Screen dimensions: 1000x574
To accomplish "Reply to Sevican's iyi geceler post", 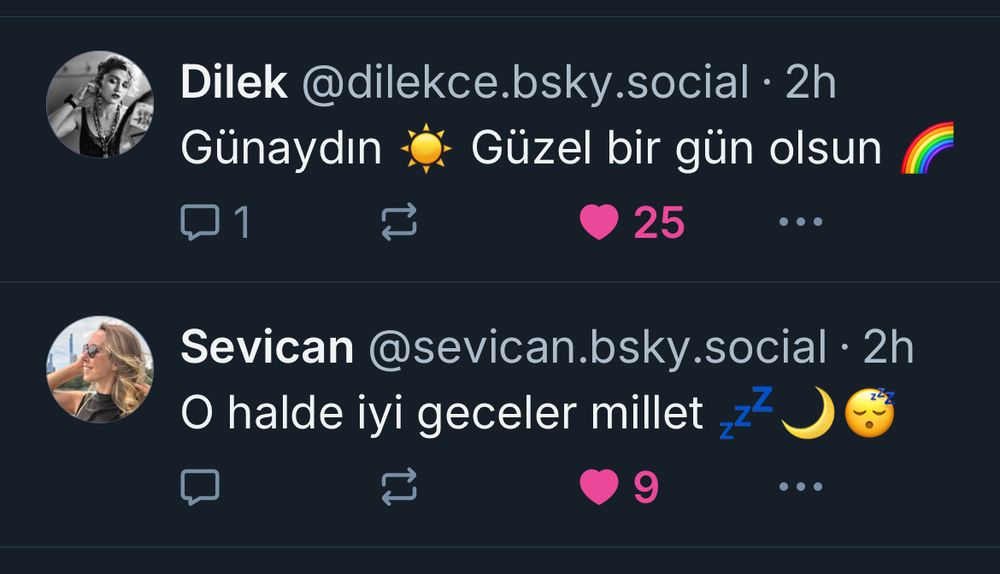I will pyautogui.click(x=200, y=487).
